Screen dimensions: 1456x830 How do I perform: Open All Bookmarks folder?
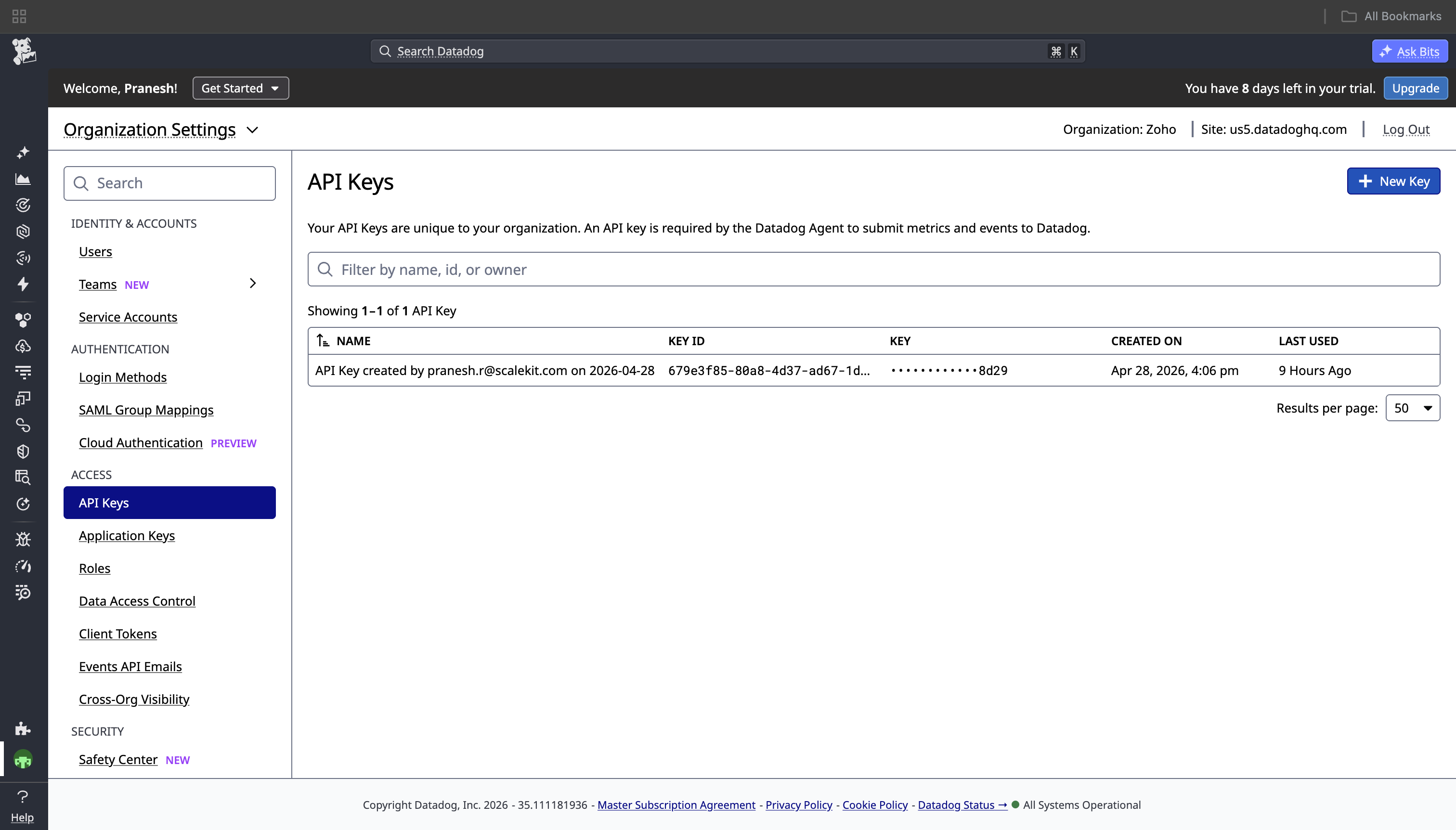point(1391,16)
